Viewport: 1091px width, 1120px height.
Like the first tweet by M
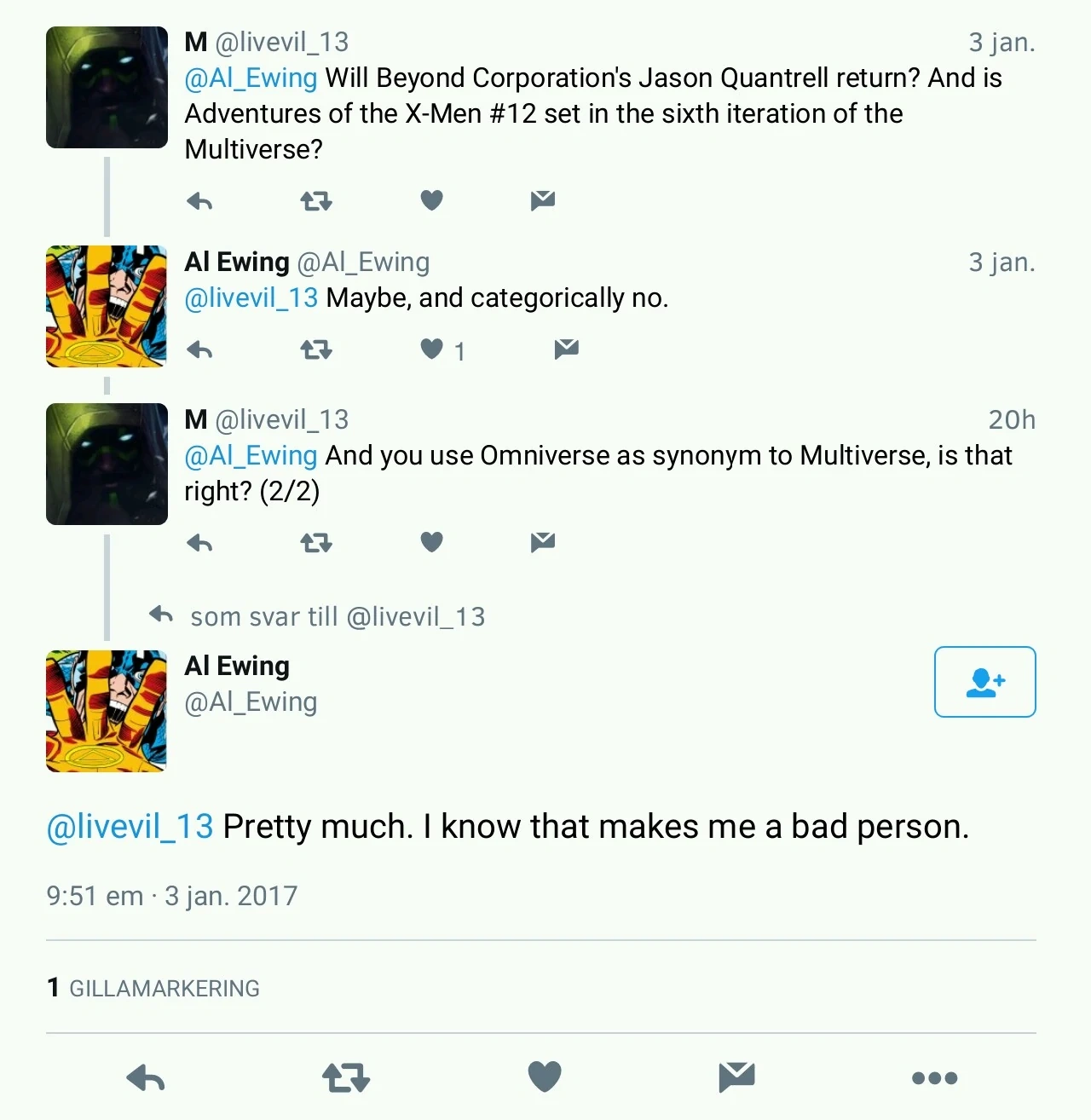[x=432, y=200]
